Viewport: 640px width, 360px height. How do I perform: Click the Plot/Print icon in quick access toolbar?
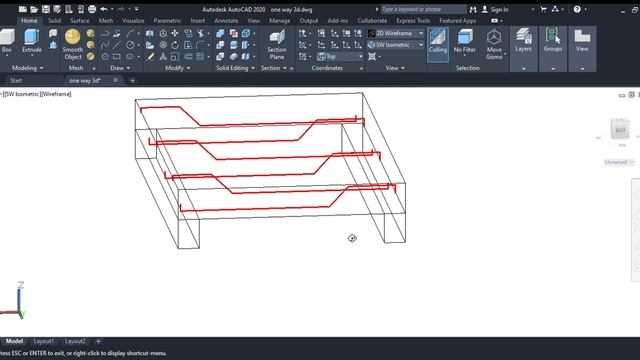[92, 9]
